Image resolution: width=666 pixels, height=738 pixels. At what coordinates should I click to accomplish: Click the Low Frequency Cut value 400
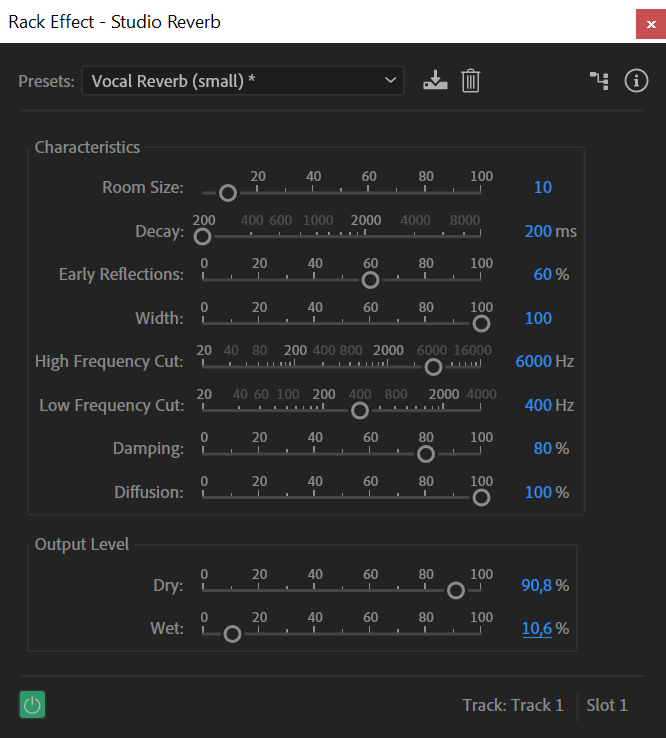[538, 405]
